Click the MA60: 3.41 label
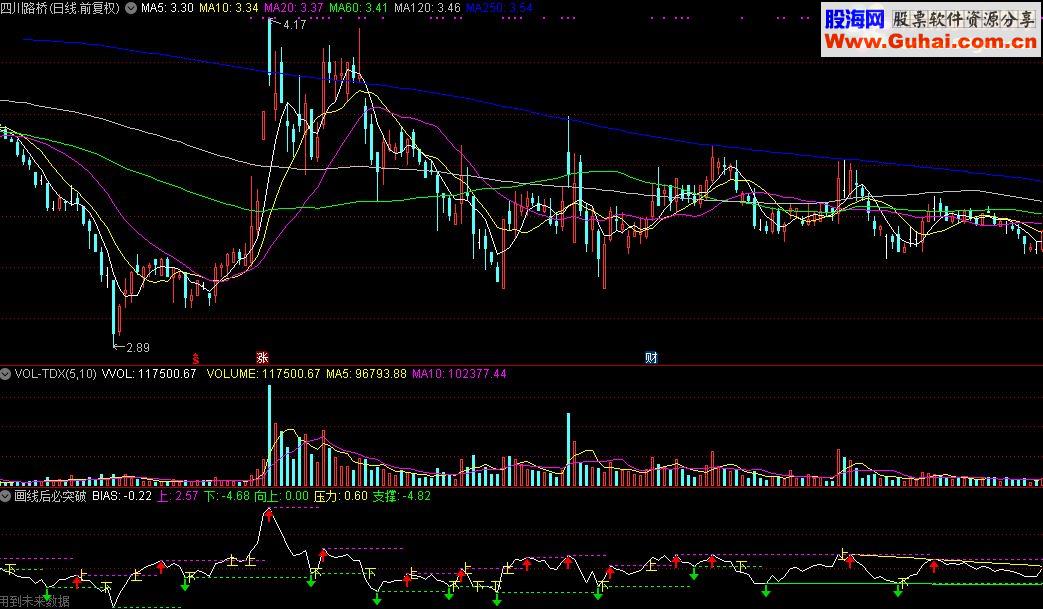Screen dimensions: 1043x609 tap(359, 8)
